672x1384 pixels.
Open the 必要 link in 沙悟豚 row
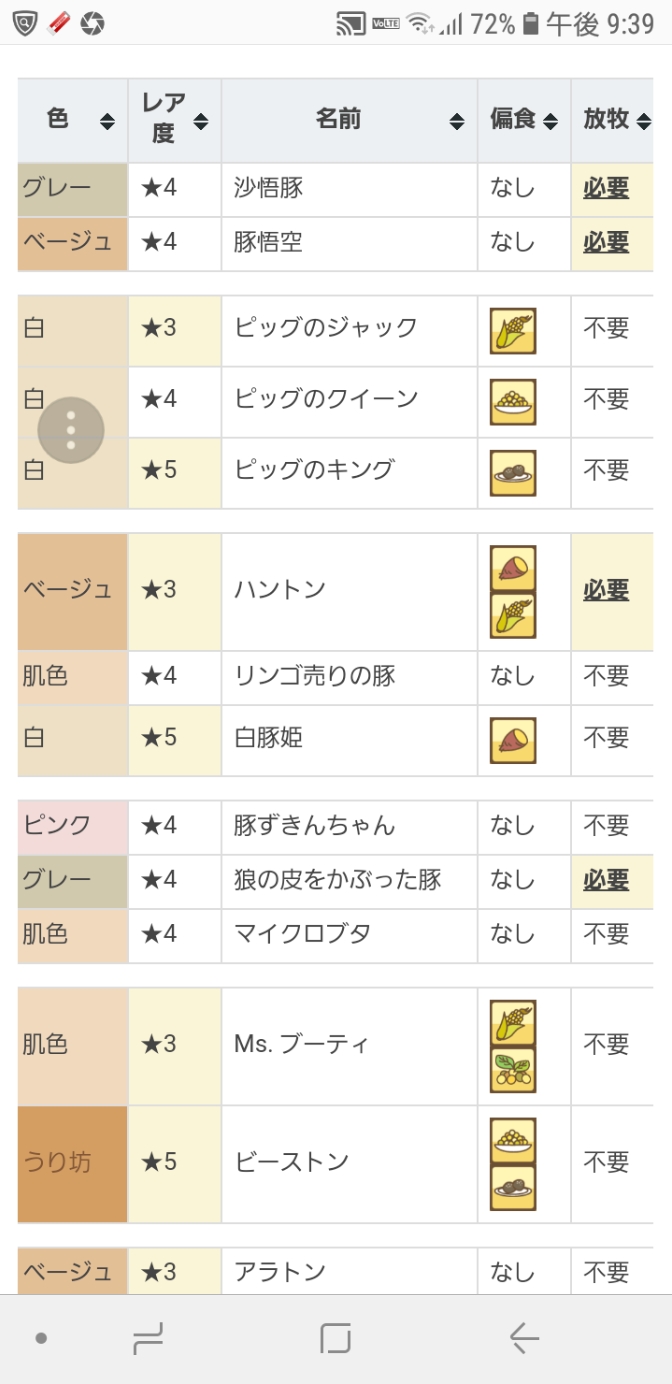(x=606, y=188)
